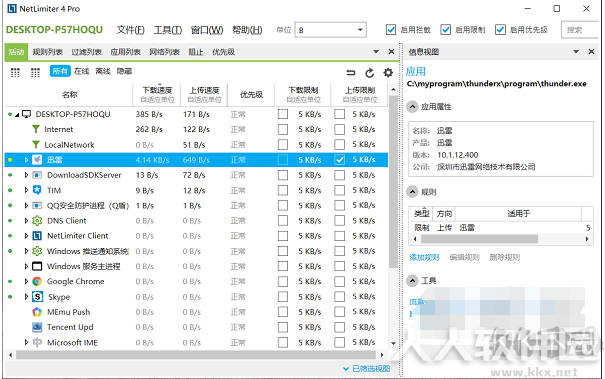Click the small grid view icon

tap(35, 72)
